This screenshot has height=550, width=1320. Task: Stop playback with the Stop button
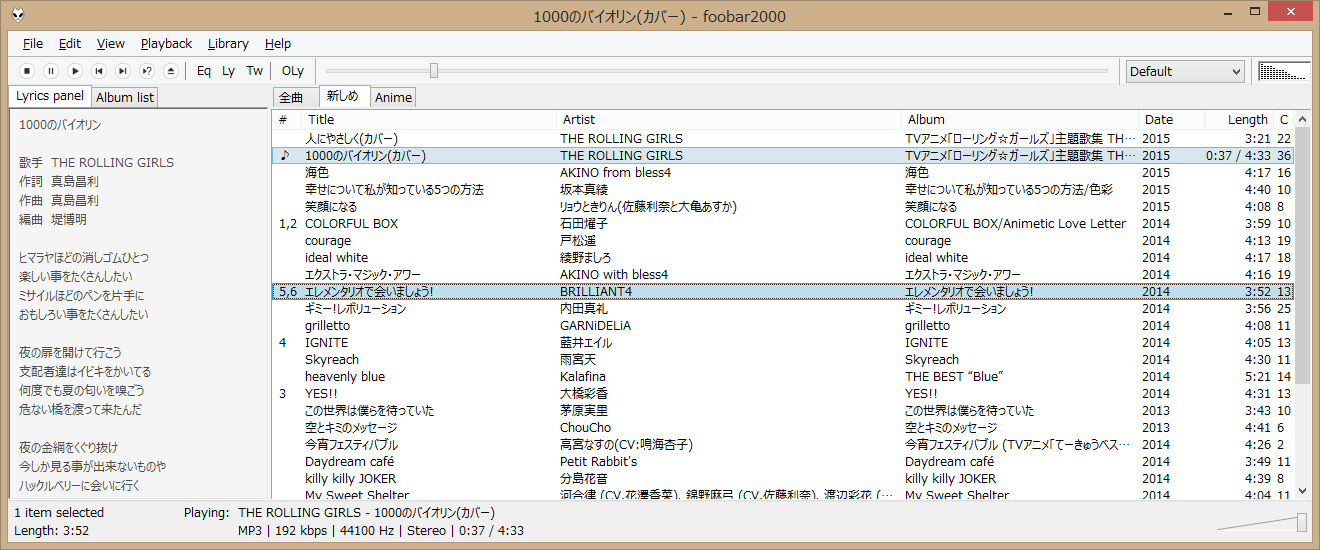tap(27, 71)
